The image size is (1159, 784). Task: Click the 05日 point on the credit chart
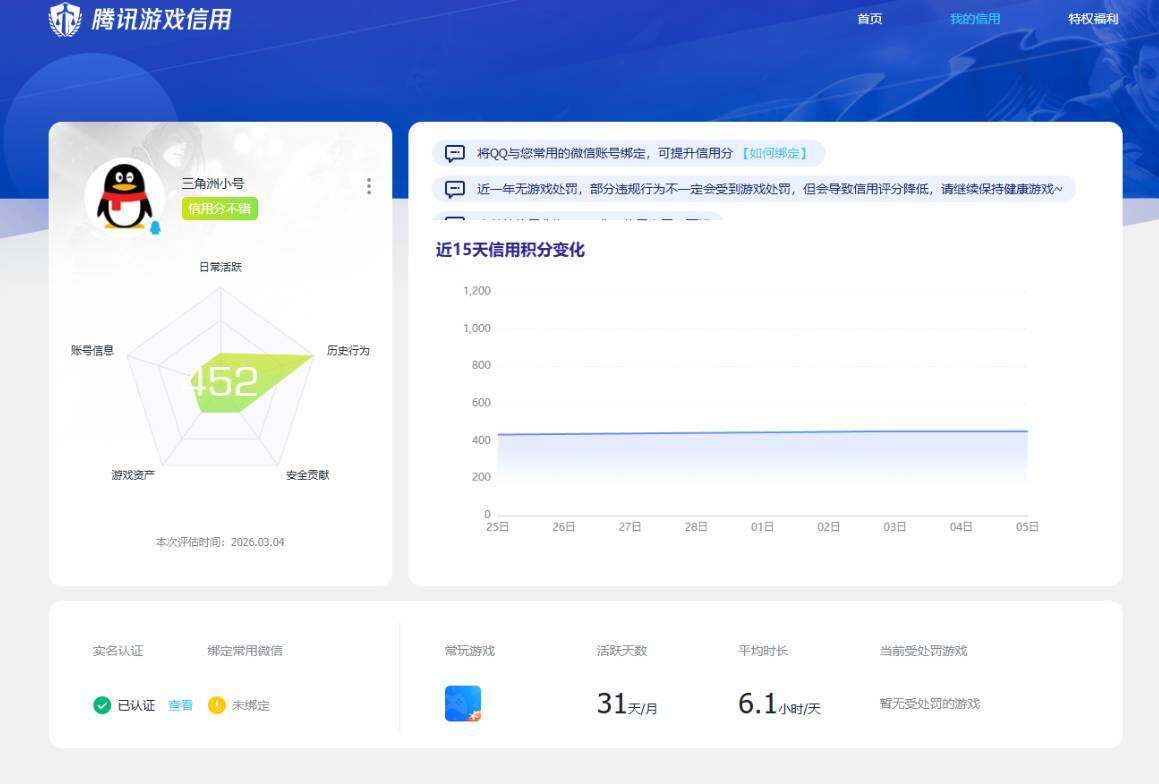[x=1027, y=431]
